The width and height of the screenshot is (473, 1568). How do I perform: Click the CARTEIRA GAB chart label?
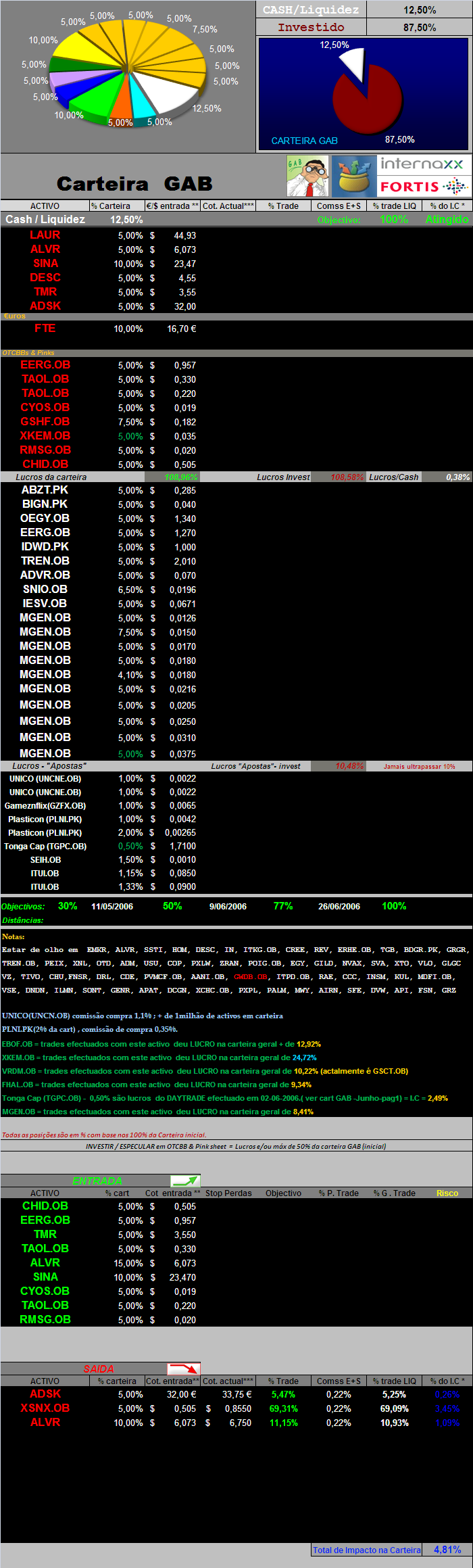click(x=304, y=141)
